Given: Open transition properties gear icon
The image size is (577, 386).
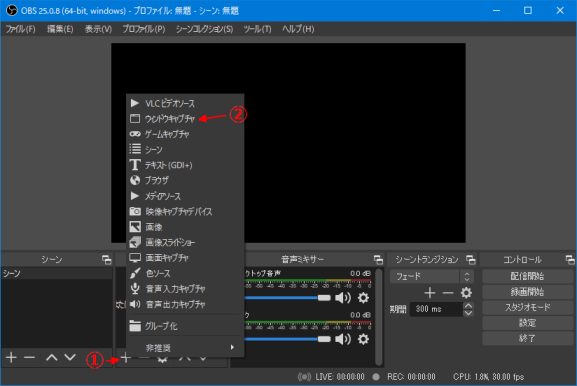Looking at the screenshot, I should tap(466, 293).
